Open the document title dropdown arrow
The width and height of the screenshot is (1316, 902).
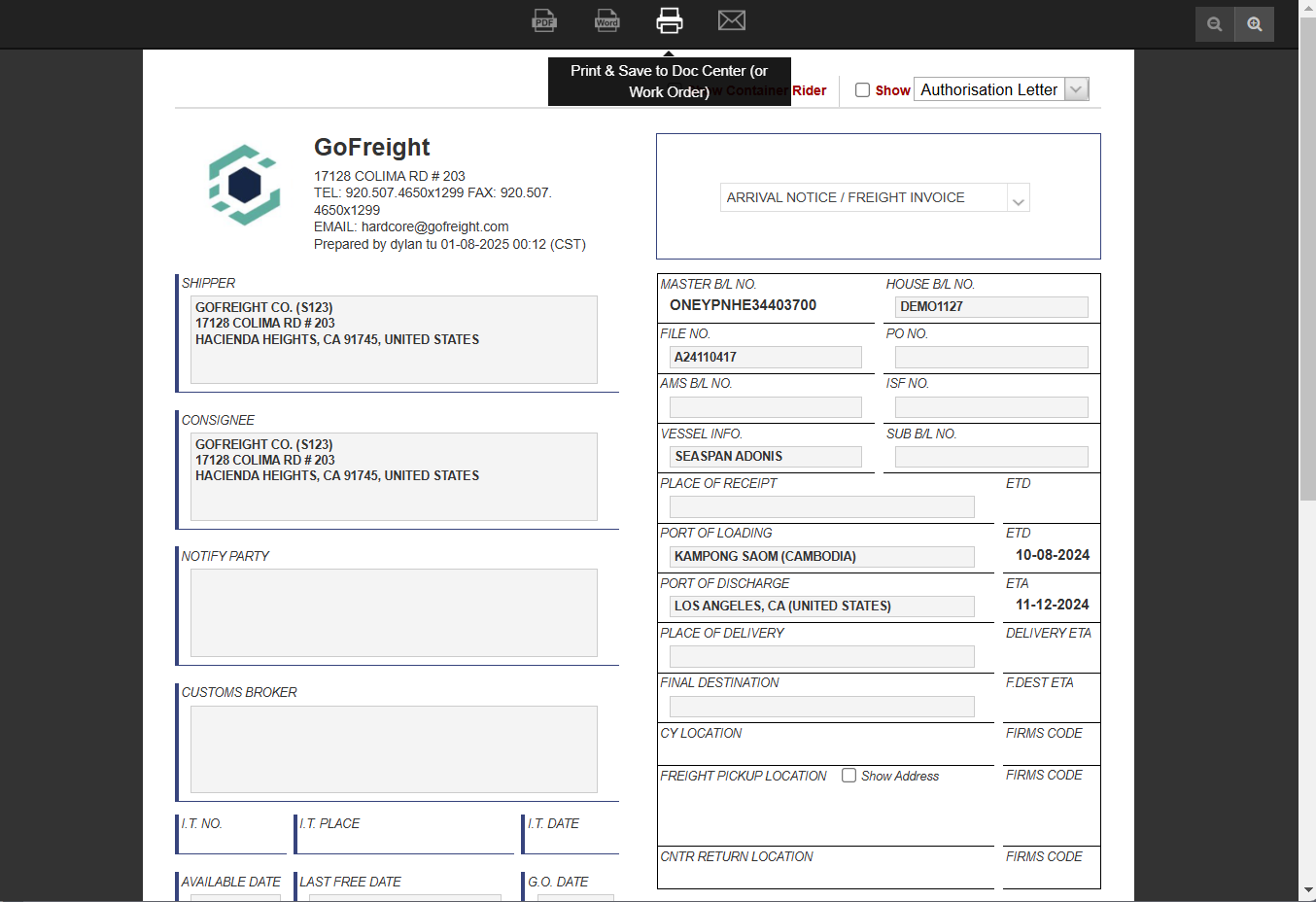click(1018, 197)
